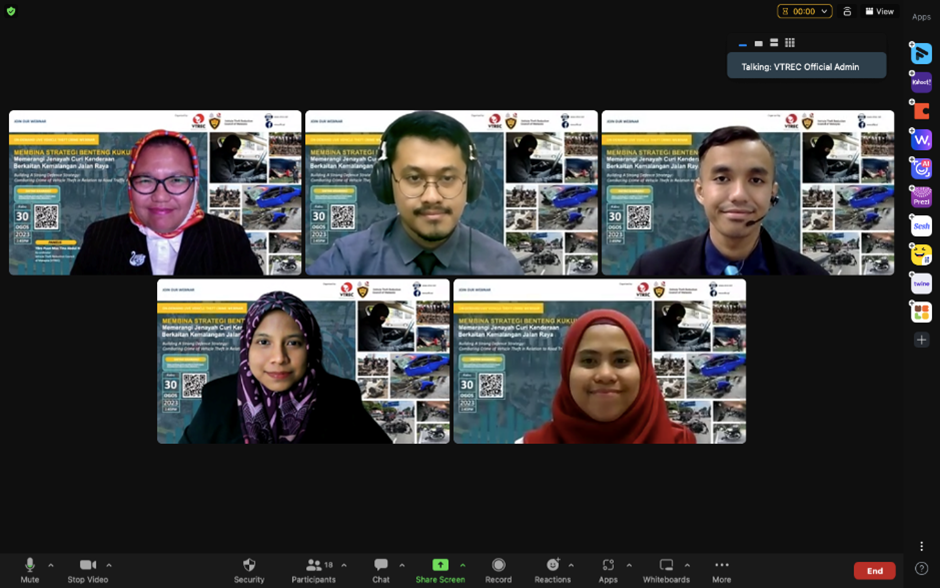
Task: Select the top-center participant's video tile
Action: (x=451, y=193)
